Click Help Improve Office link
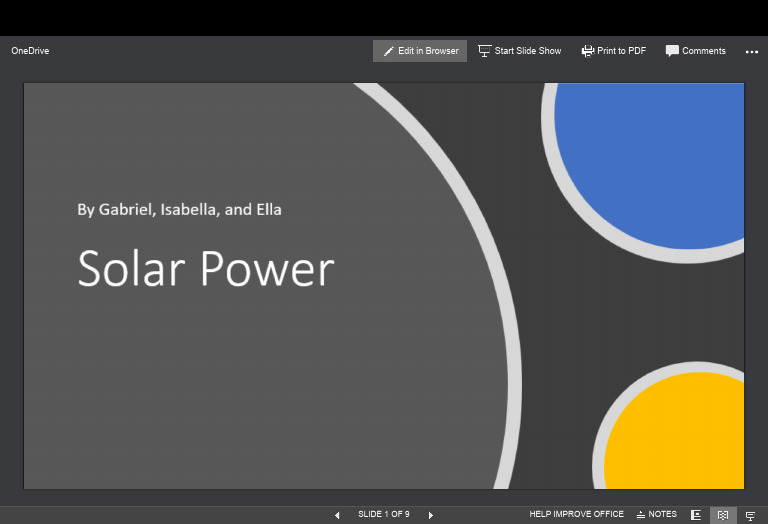This screenshot has width=768, height=524. 576,515
